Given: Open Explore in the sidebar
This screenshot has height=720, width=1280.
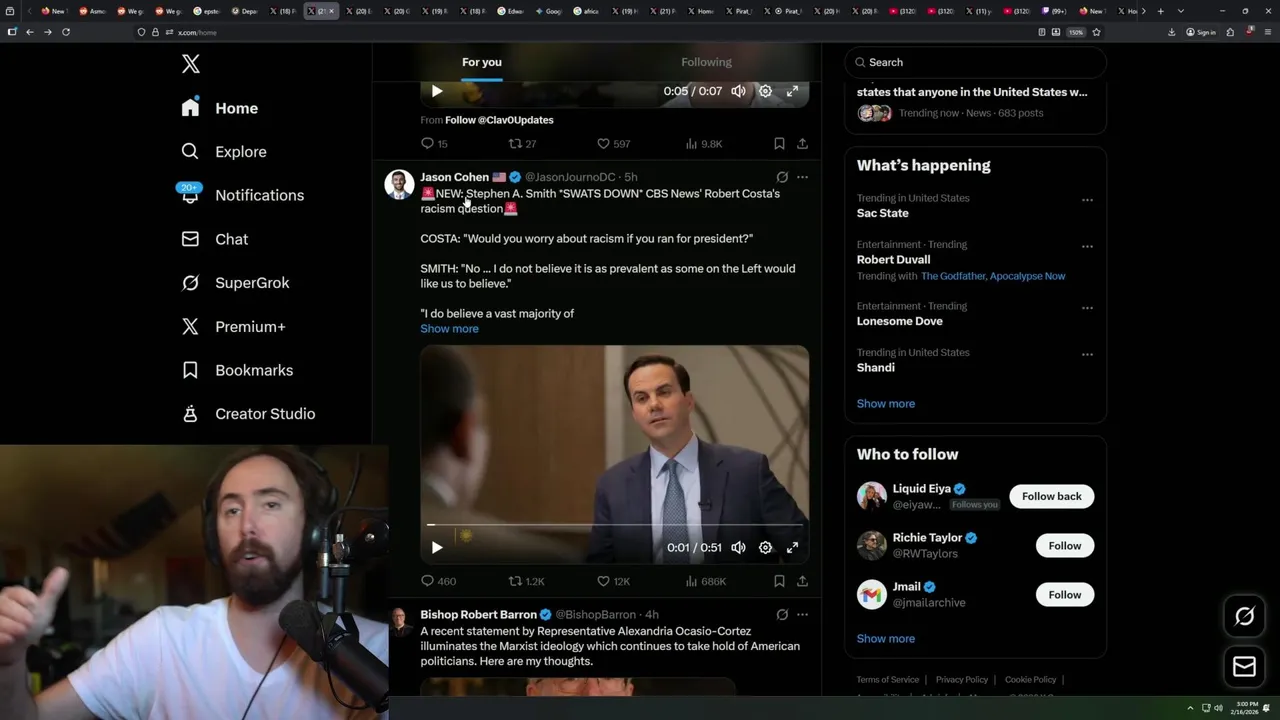Looking at the screenshot, I should (x=224, y=152).
